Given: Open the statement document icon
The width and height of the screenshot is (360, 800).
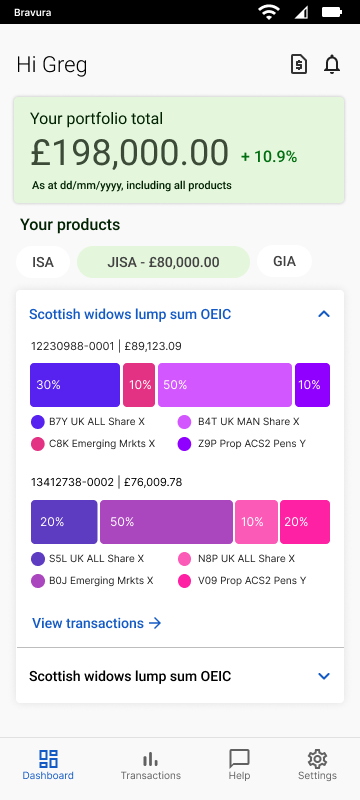Looking at the screenshot, I should (x=299, y=65).
